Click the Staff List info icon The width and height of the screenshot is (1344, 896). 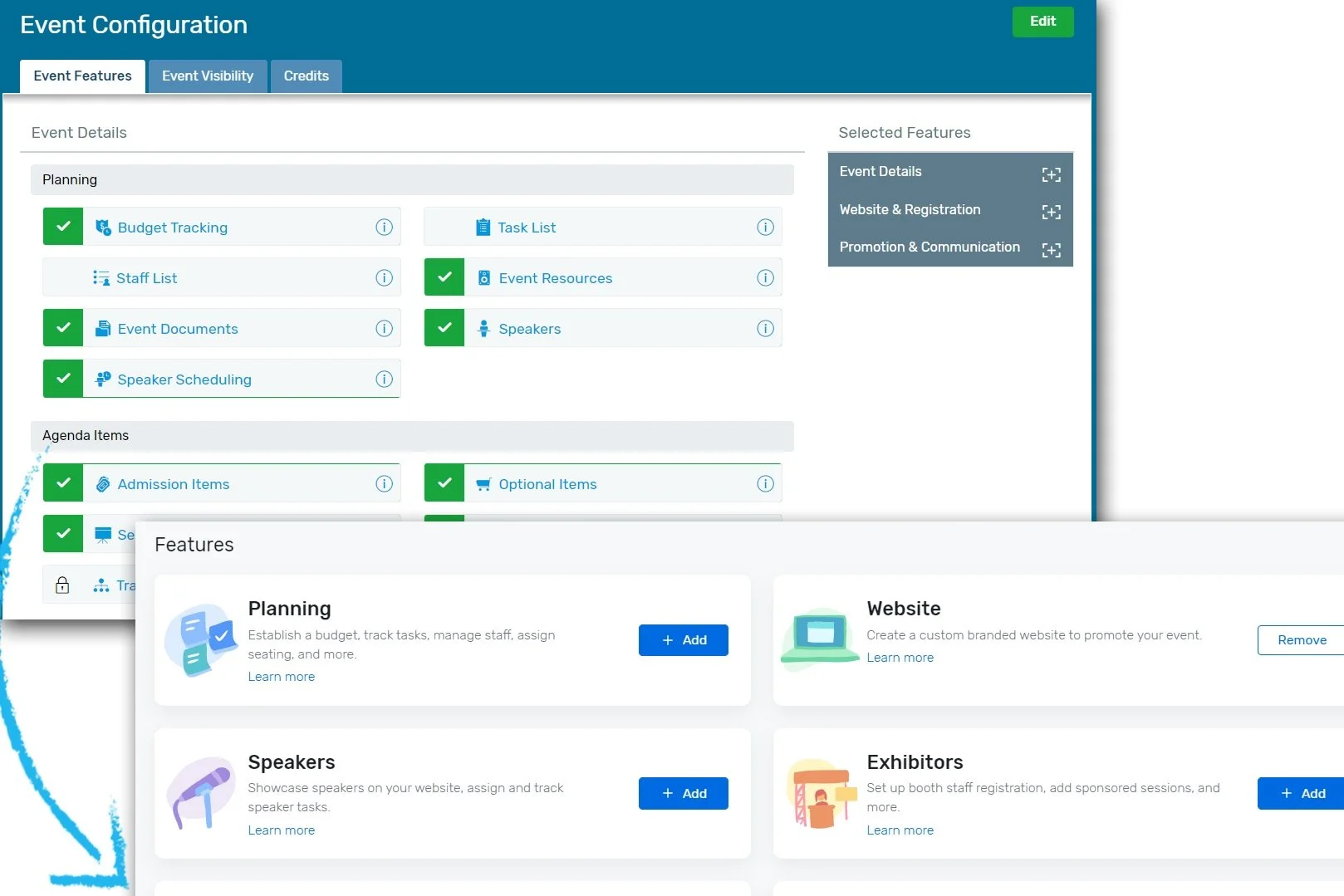[384, 277]
